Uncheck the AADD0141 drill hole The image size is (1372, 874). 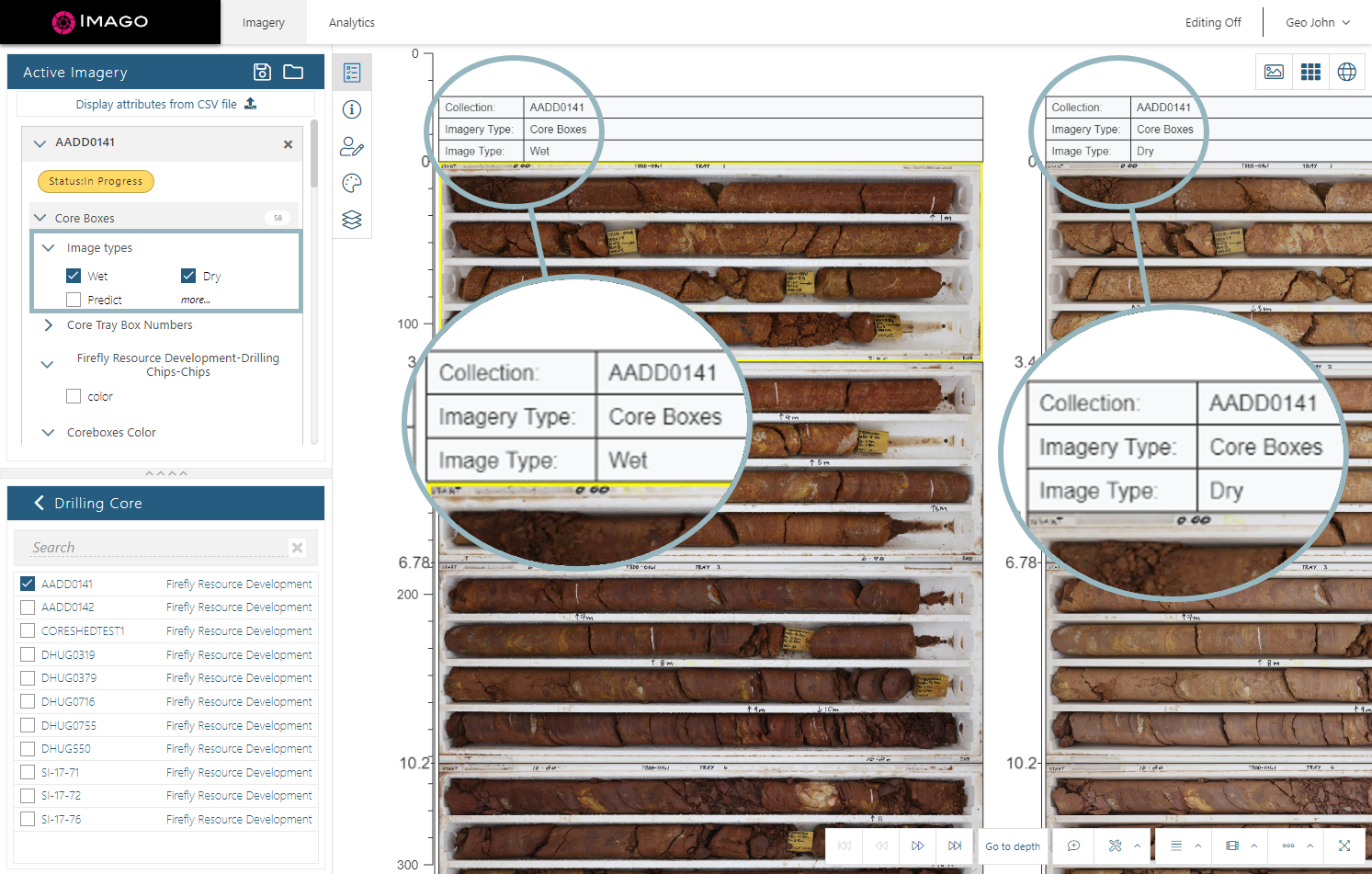click(28, 584)
